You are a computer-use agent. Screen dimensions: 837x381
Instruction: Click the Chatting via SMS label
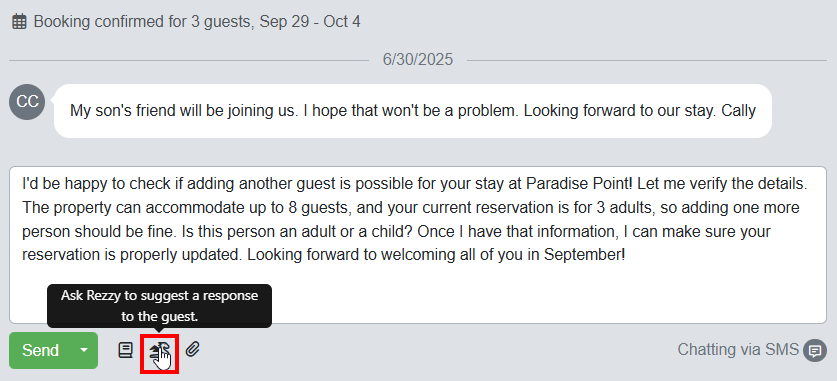click(x=738, y=350)
